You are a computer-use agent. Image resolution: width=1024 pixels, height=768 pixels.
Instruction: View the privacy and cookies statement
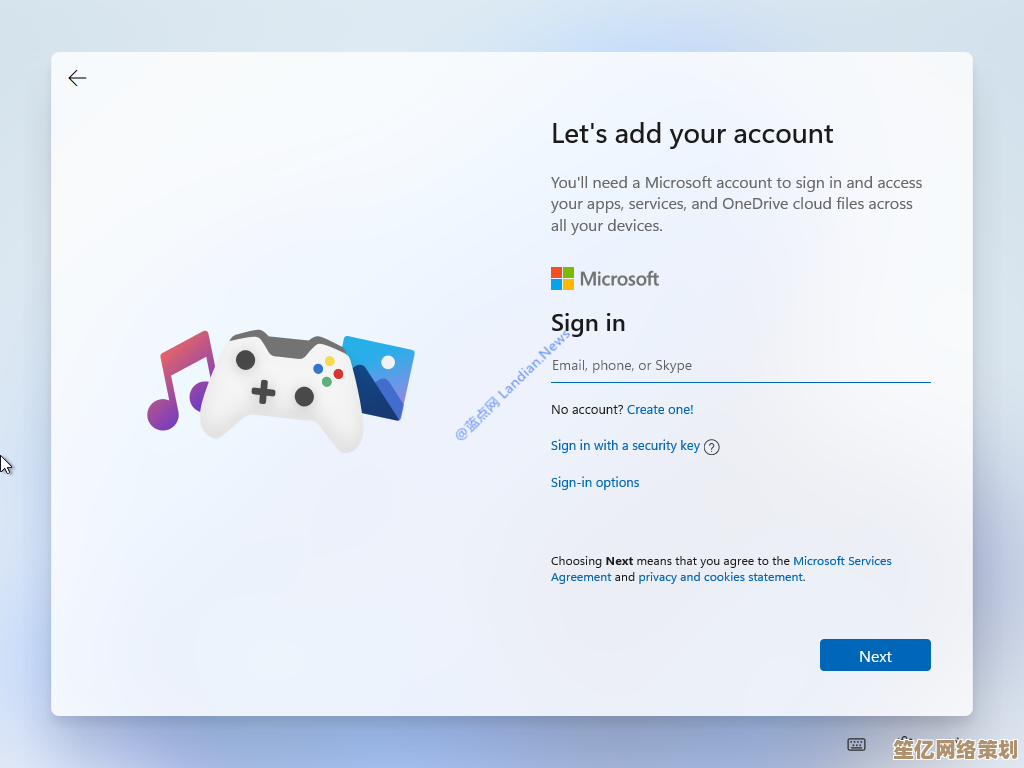click(720, 577)
